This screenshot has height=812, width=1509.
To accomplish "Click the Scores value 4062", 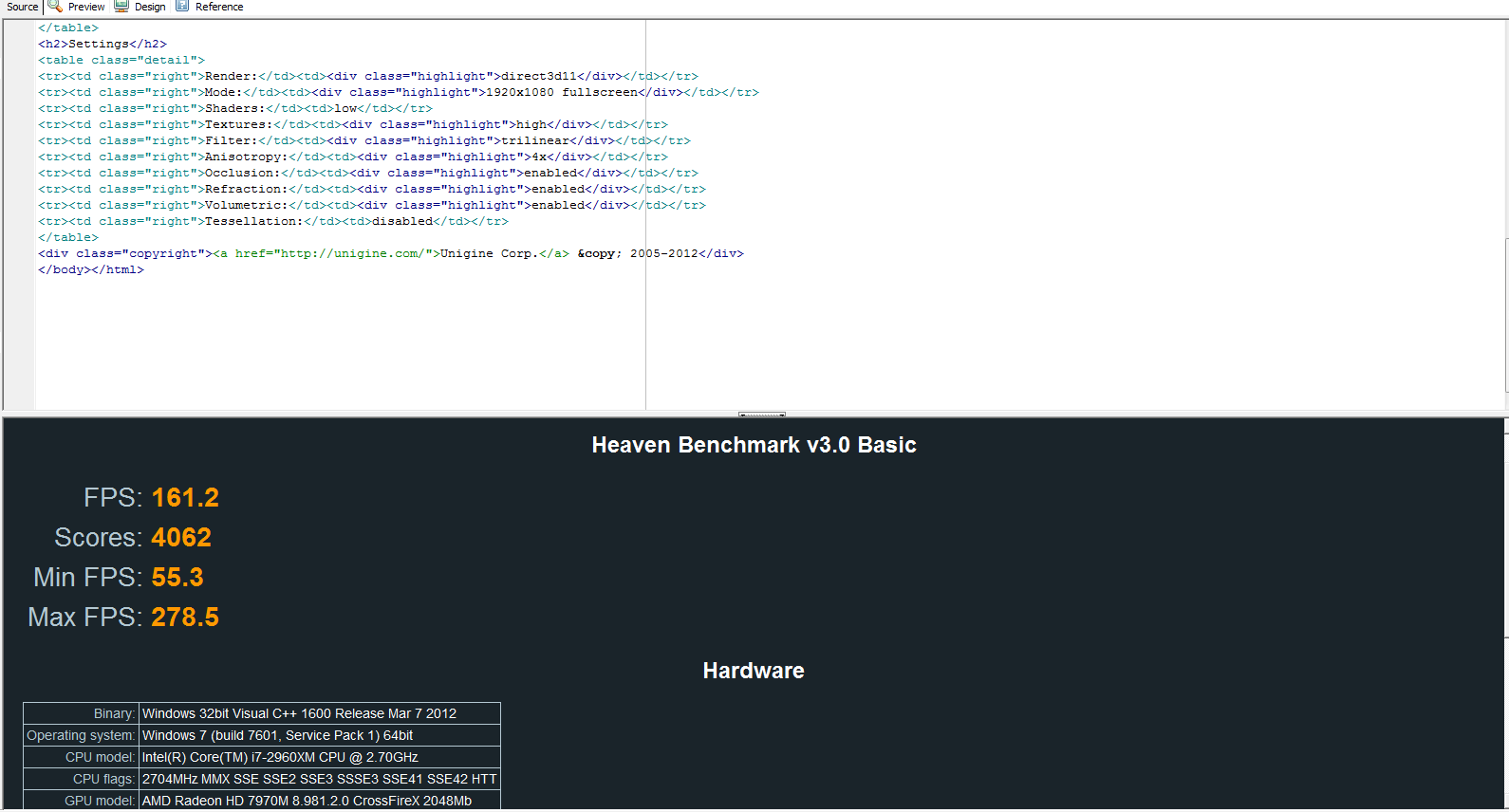I will [x=181, y=537].
